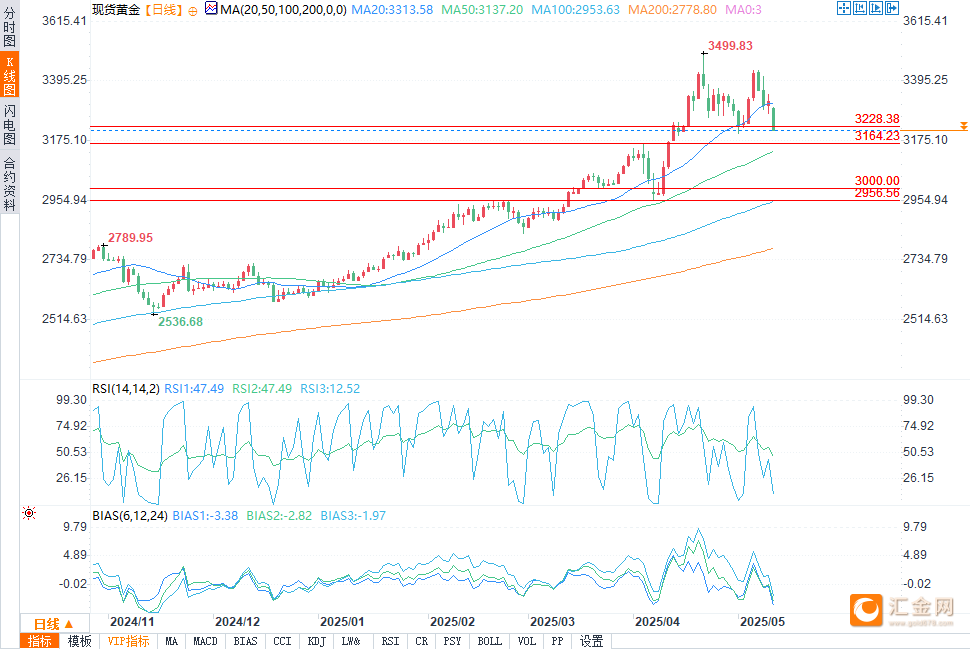The height and width of the screenshot is (649, 970).
Task: Click the RSI1:47.49 value
Action: tap(194, 389)
